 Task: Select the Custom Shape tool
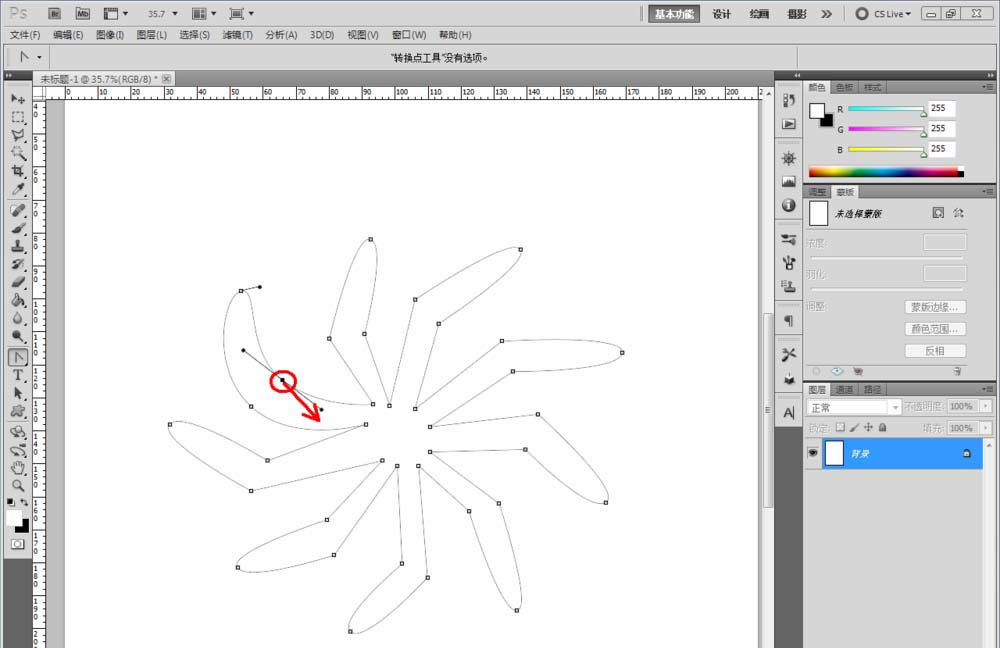18,411
